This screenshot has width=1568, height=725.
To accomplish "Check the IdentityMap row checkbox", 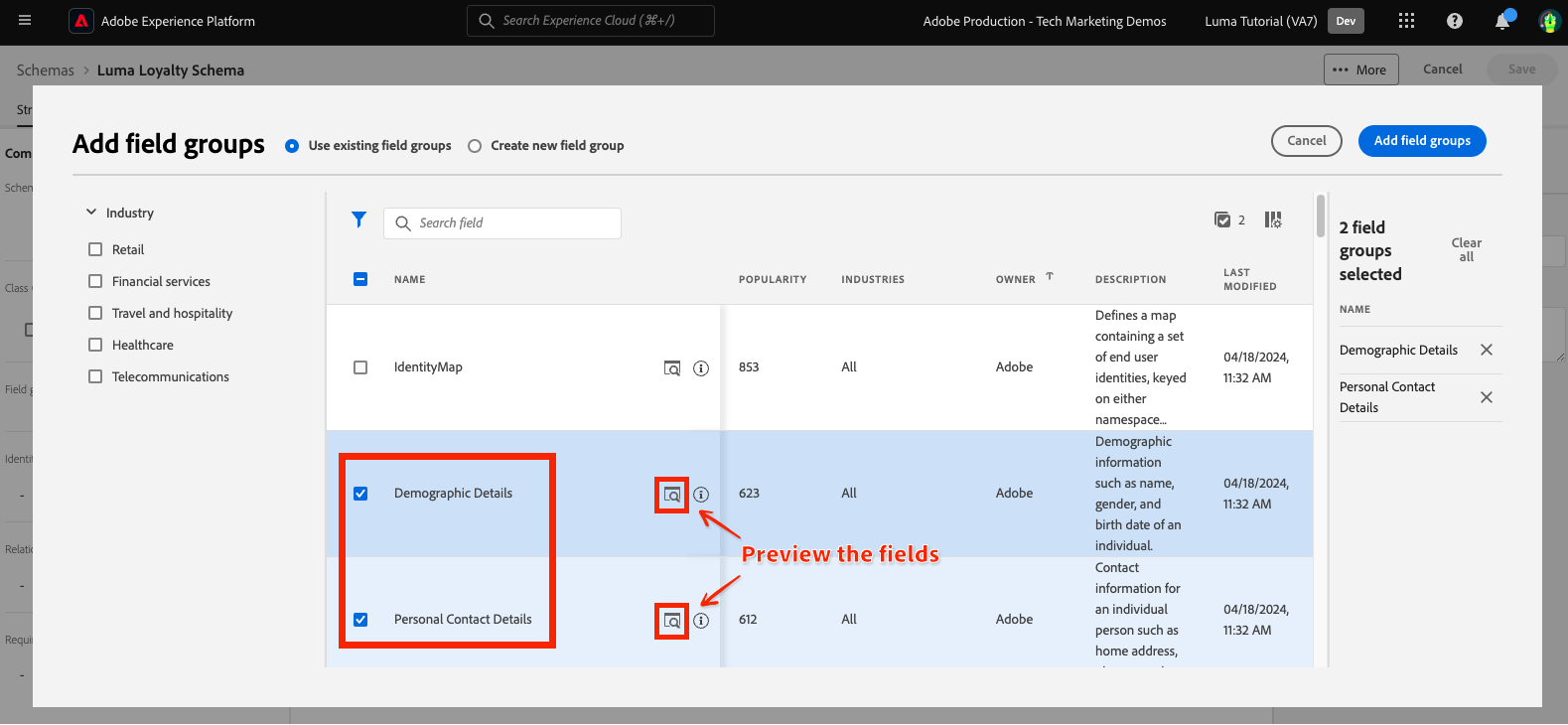I will 360,367.
